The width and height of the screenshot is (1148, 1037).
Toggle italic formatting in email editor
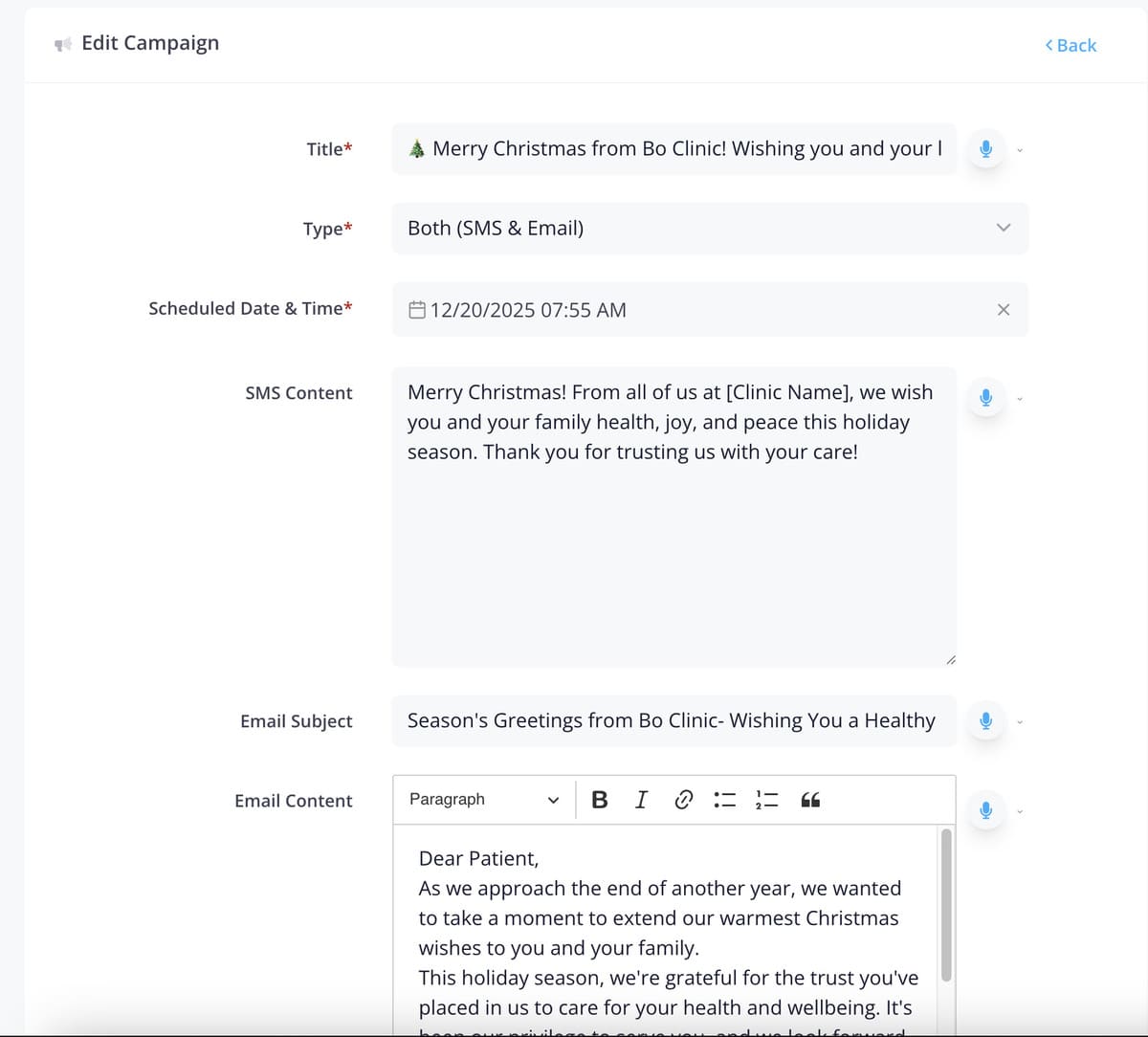(x=641, y=800)
